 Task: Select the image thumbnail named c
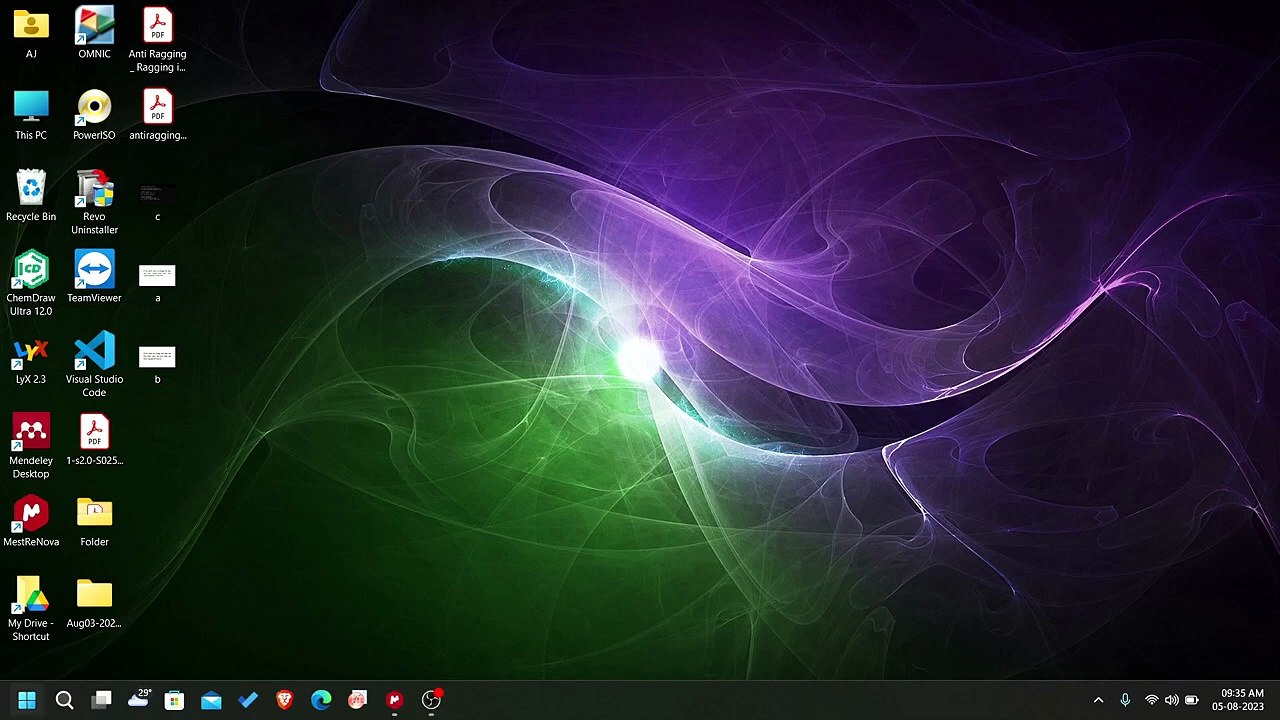point(157,193)
